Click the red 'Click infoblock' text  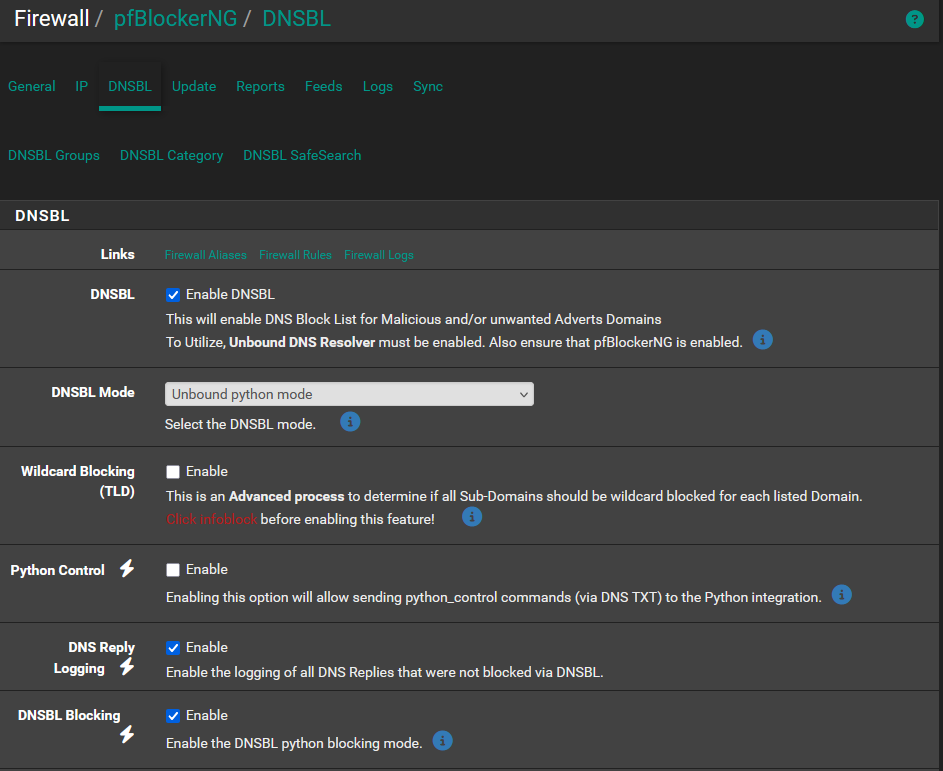pyautogui.click(x=212, y=520)
